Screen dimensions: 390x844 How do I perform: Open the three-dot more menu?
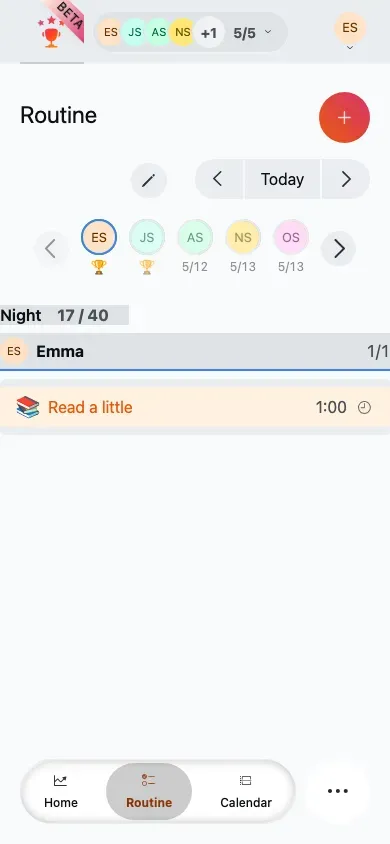coord(338,791)
